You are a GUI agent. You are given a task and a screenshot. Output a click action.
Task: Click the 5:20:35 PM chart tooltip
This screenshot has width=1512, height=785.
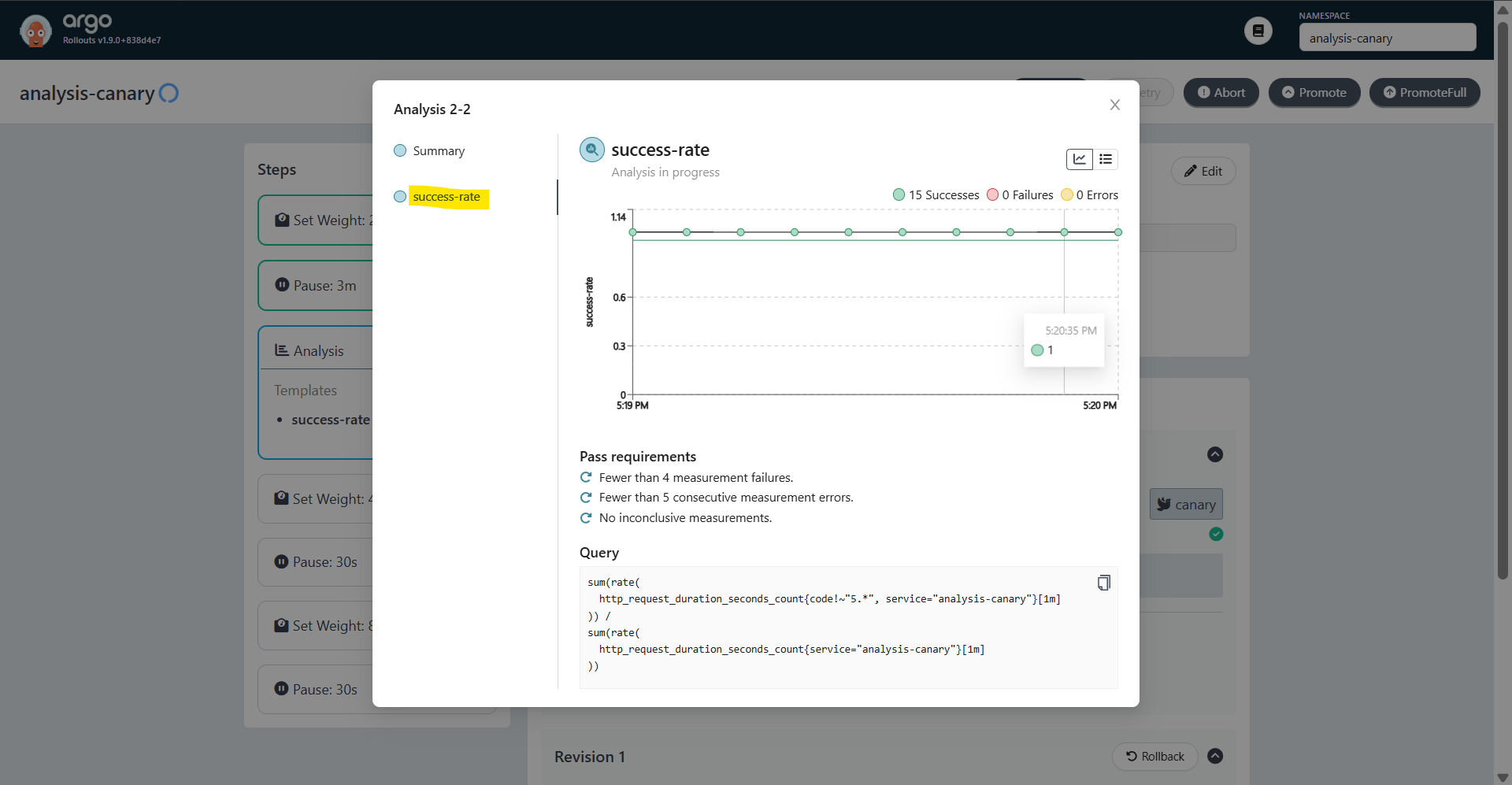point(1064,340)
